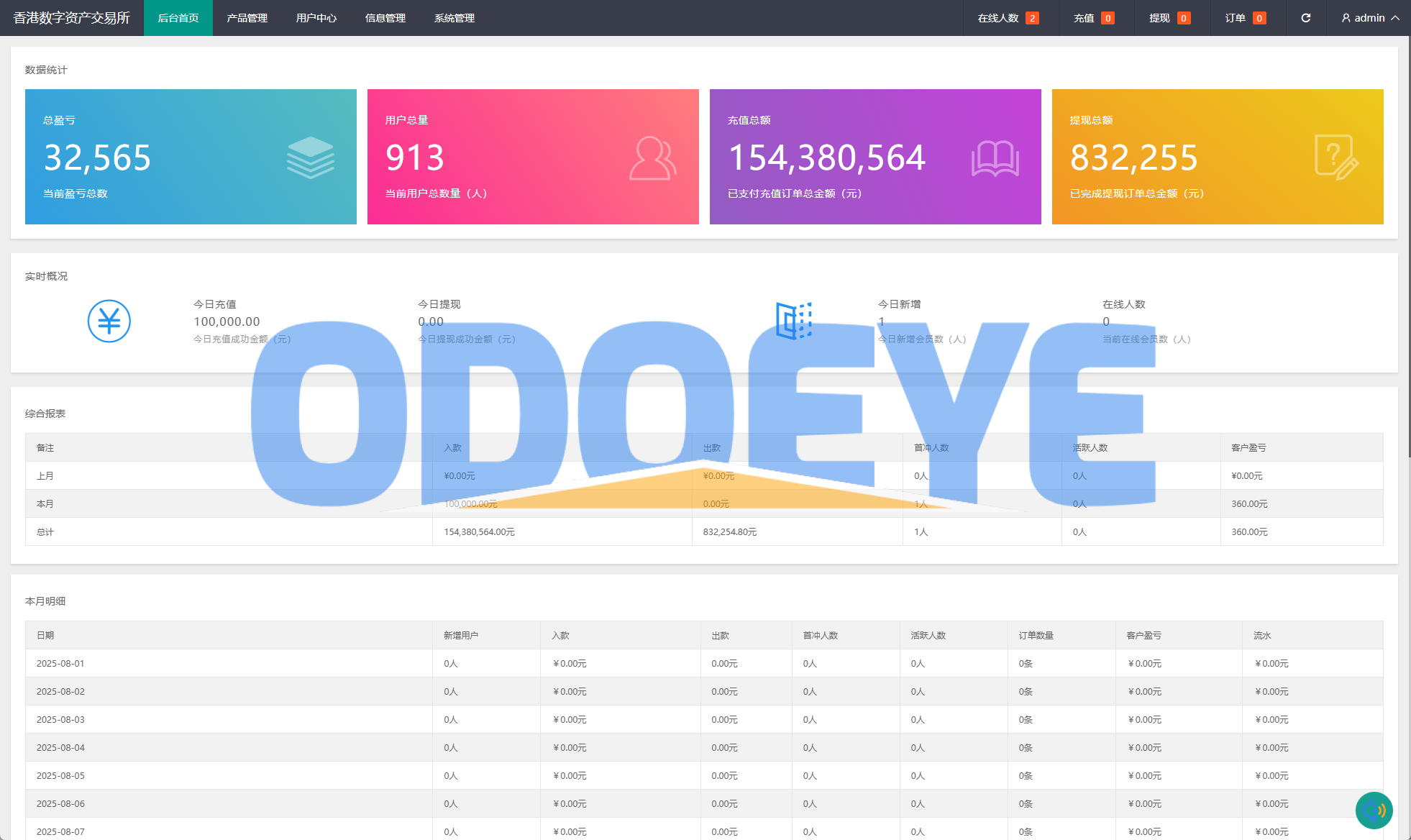This screenshot has height=840, width=1411.
Task: Click the edit note icon on 提现总额 card
Action: pos(1336,157)
